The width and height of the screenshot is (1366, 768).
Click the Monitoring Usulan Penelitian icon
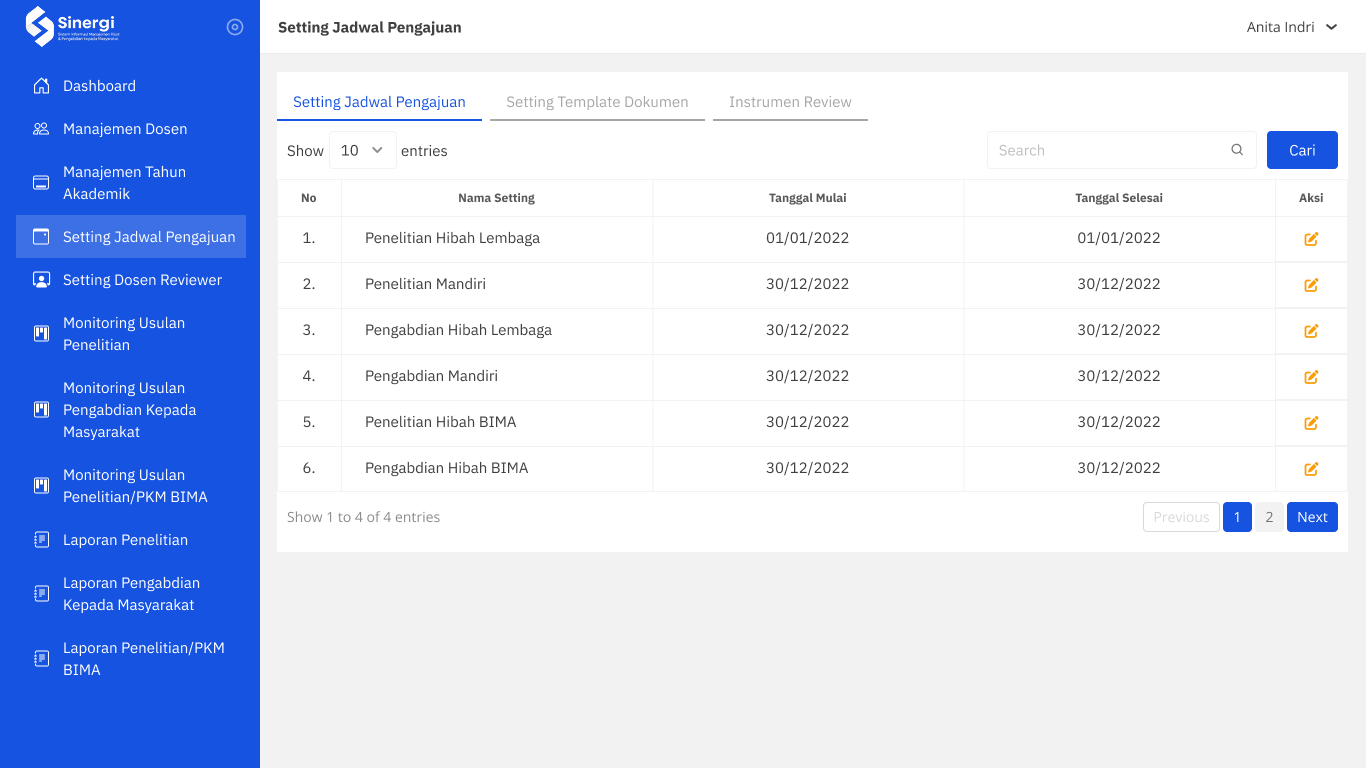click(x=41, y=334)
